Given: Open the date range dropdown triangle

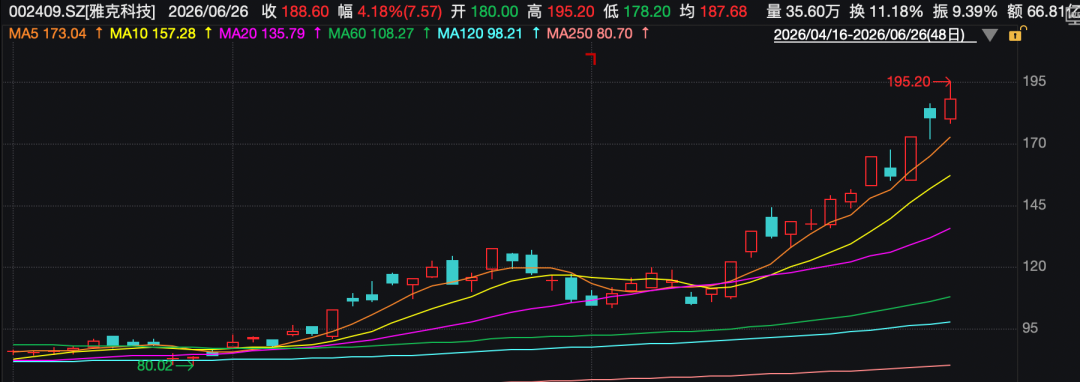Looking at the screenshot, I should tap(990, 36).
